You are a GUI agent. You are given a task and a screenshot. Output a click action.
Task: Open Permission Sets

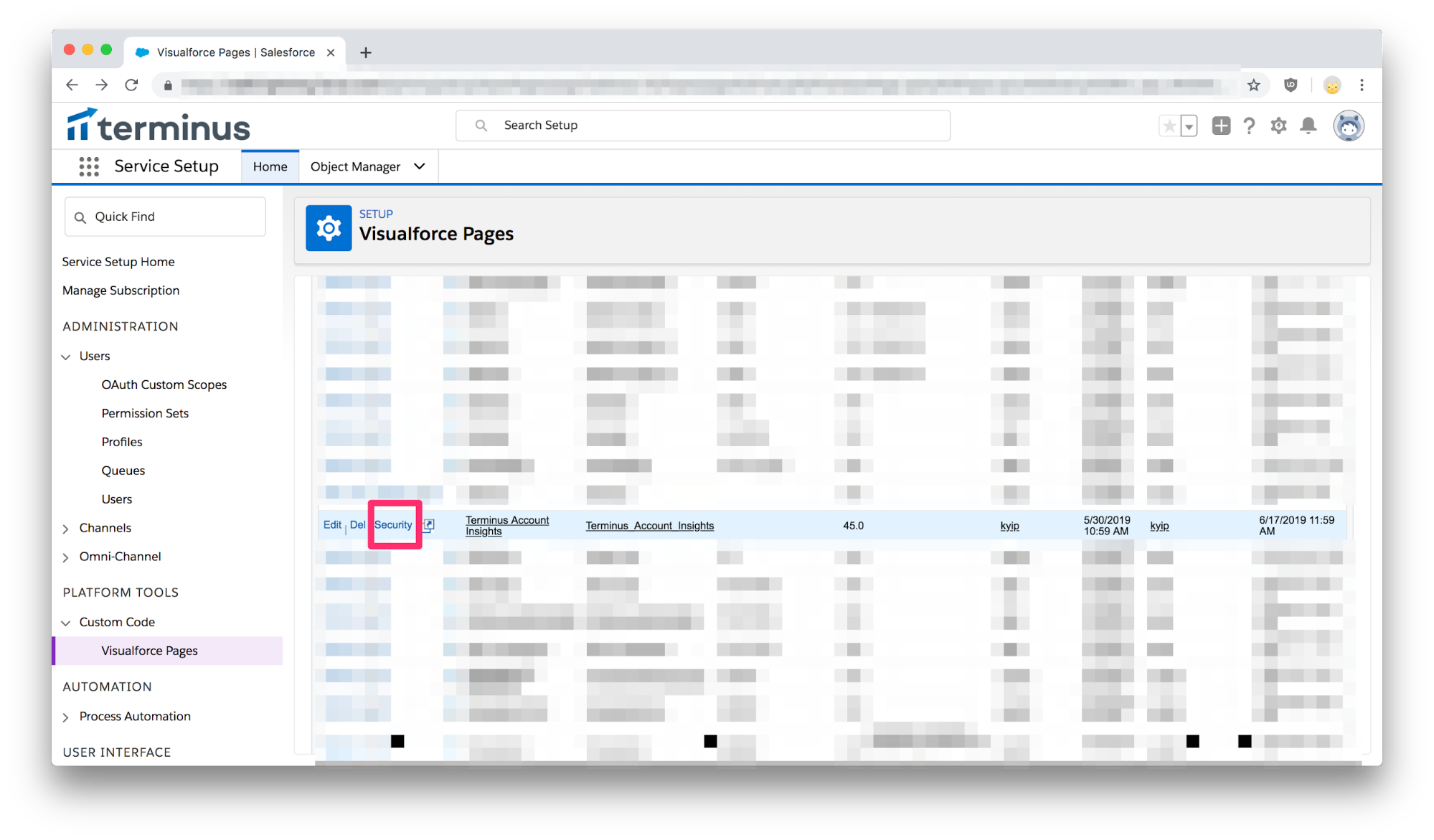point(145,413)
